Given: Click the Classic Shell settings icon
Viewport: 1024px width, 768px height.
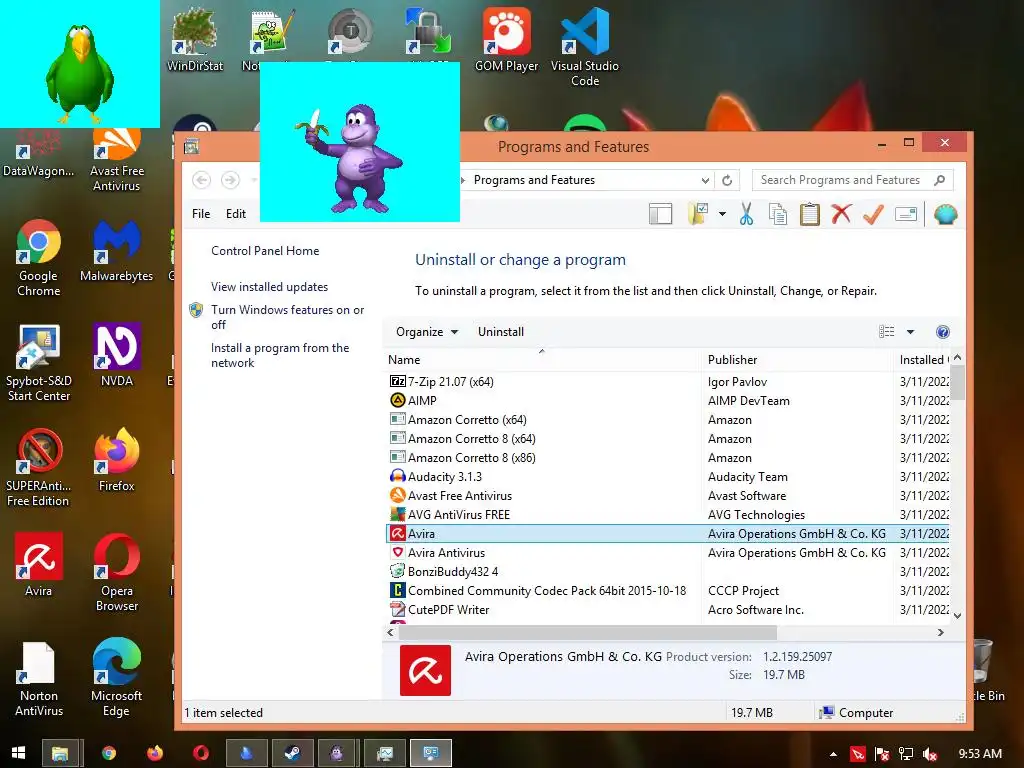Looking at the screenshot, I should [946, 214].
